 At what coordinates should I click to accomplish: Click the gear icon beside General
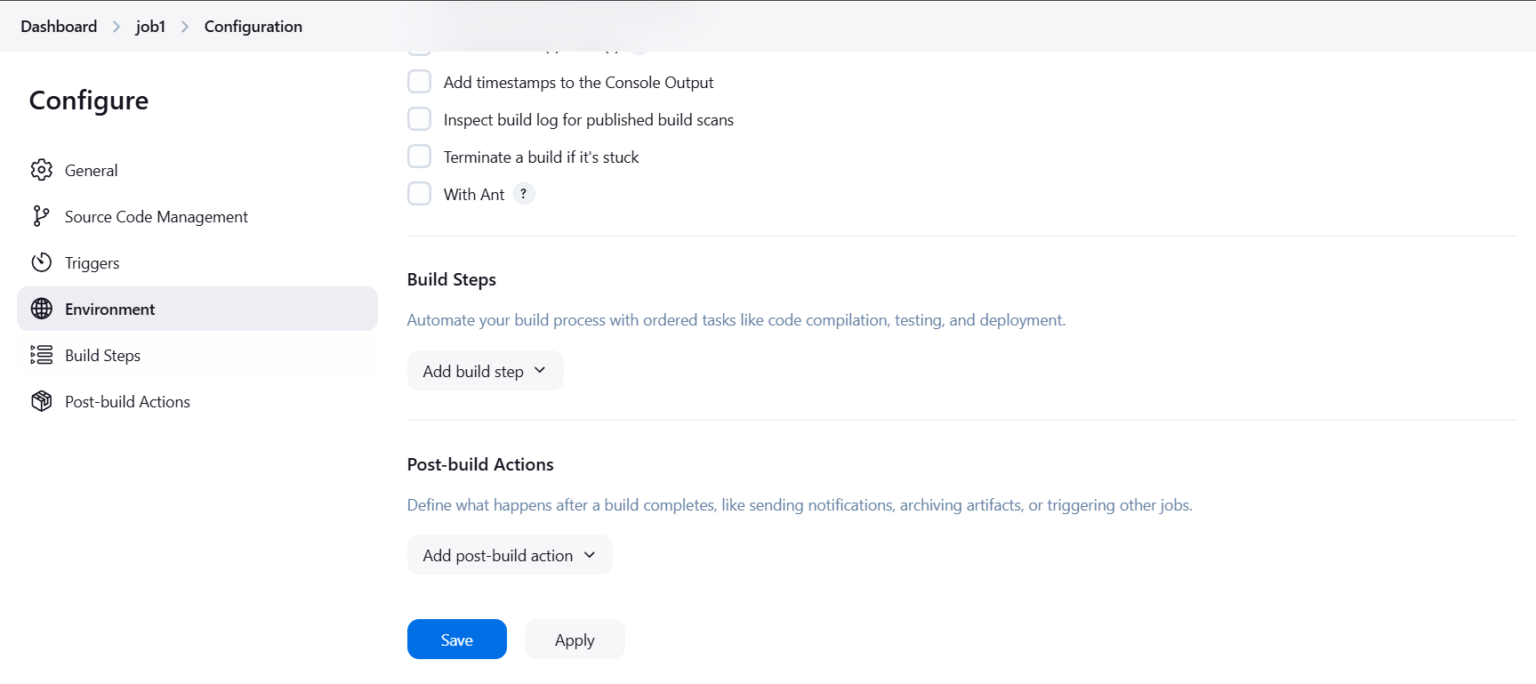click(x=41, y=170)
